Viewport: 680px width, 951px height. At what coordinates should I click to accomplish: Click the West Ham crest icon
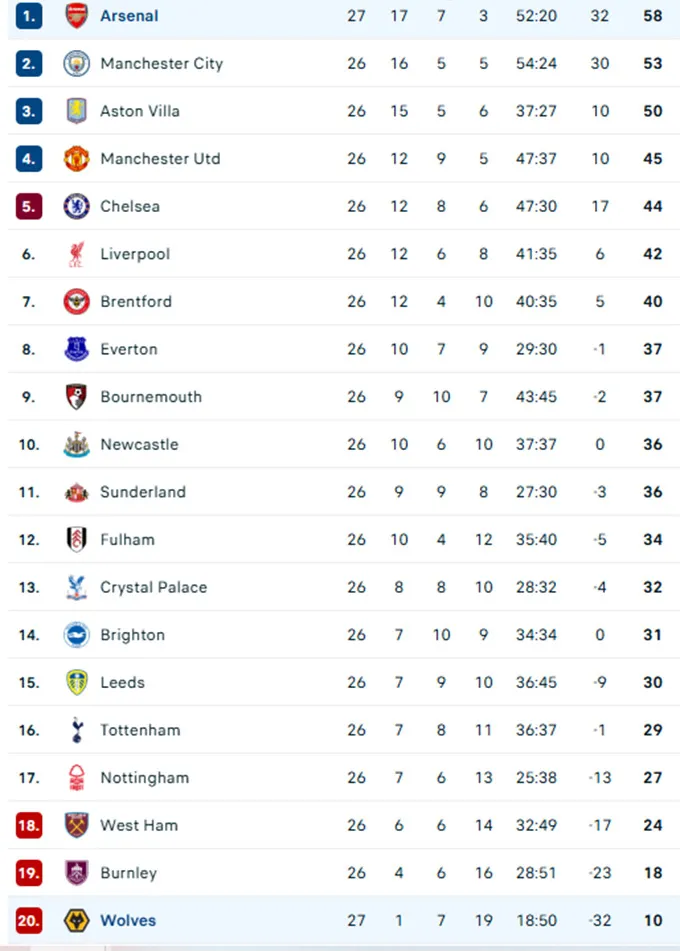76,825
